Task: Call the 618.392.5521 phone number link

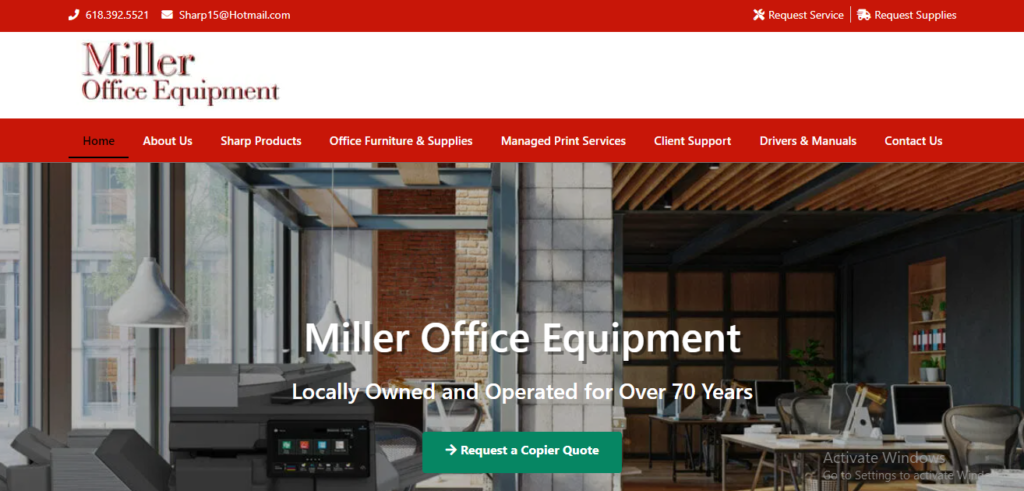Action: (117, 15)
